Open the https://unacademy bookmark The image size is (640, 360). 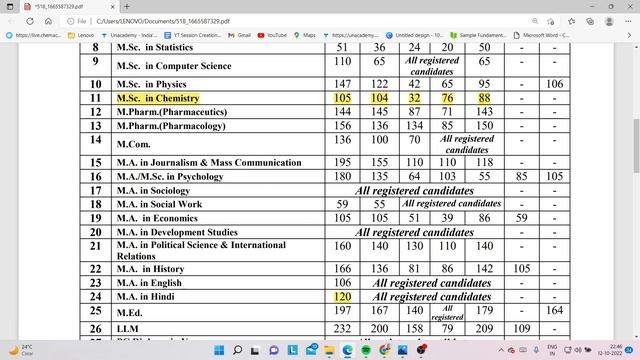(x=351, y=36)
